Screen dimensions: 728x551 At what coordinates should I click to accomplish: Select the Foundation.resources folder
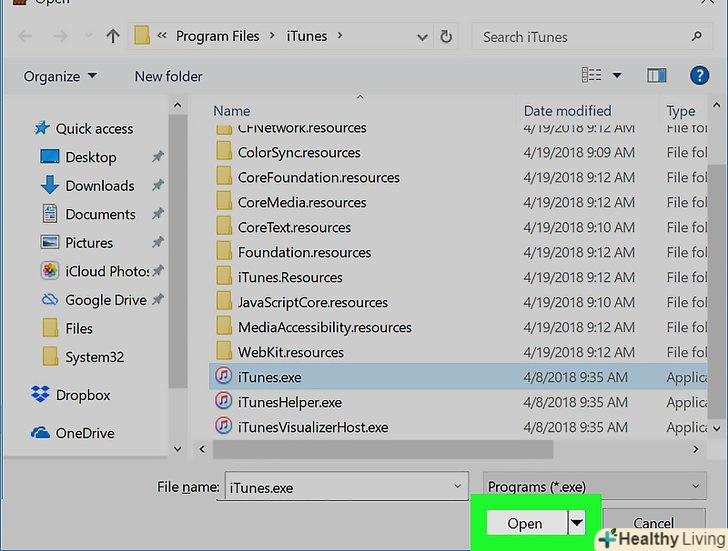pyautogui.click(x=304, y=253)
